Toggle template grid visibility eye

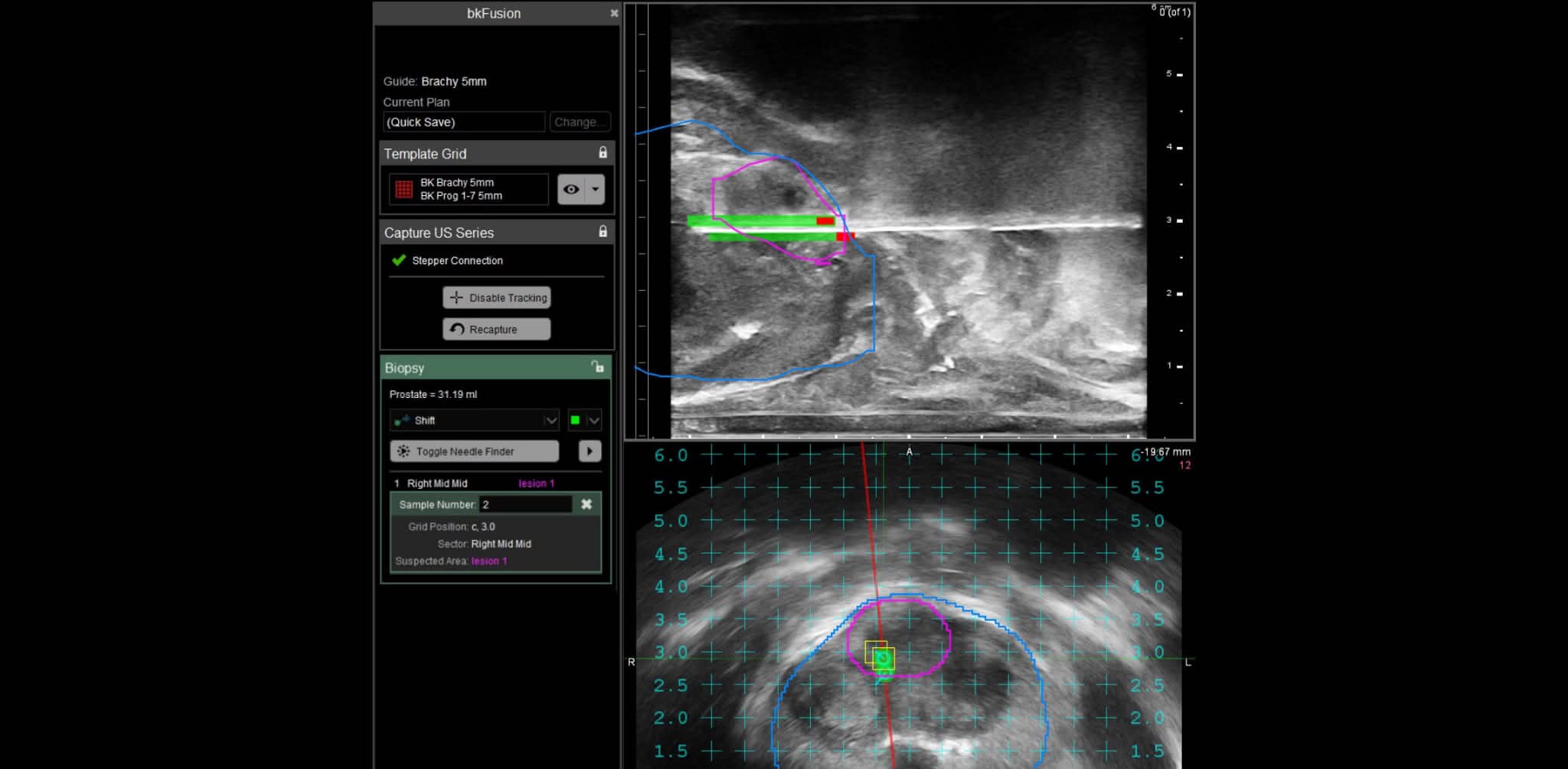pyautogui.click(x=571, y=189)
